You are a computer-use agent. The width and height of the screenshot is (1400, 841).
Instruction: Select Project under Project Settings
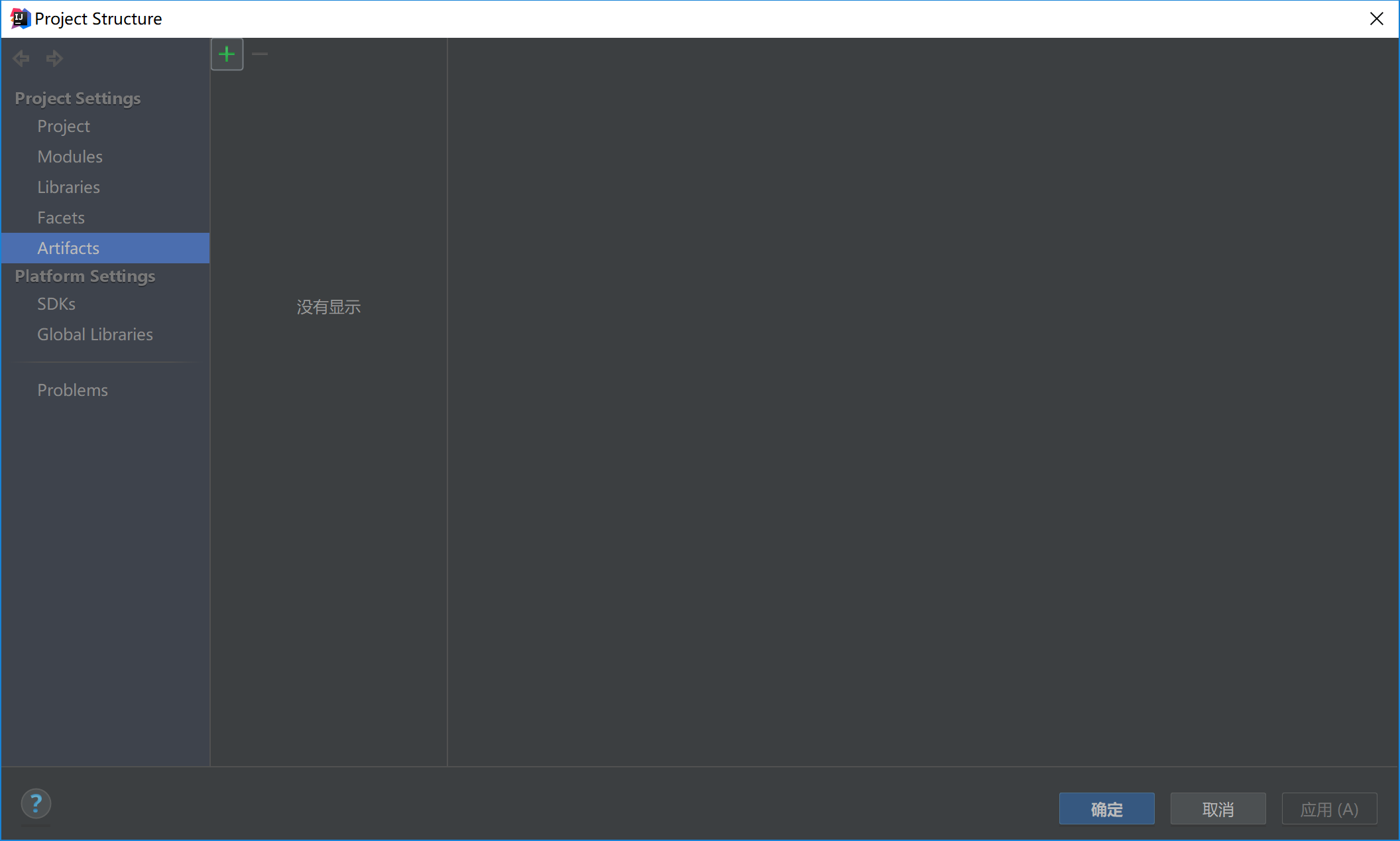pyautogui.click(x=63, y=125)
